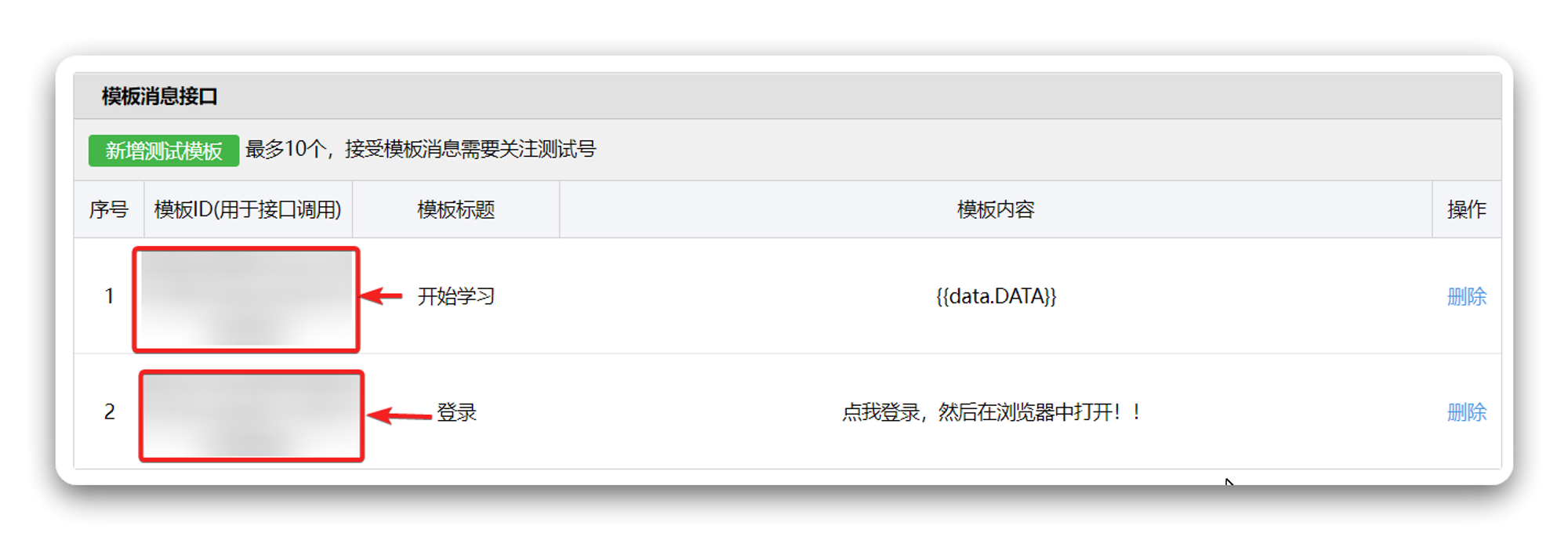This screenshot has width=1568, height=540.
Task: Delete the 开始学习 template
Action: coord(1466,296)
